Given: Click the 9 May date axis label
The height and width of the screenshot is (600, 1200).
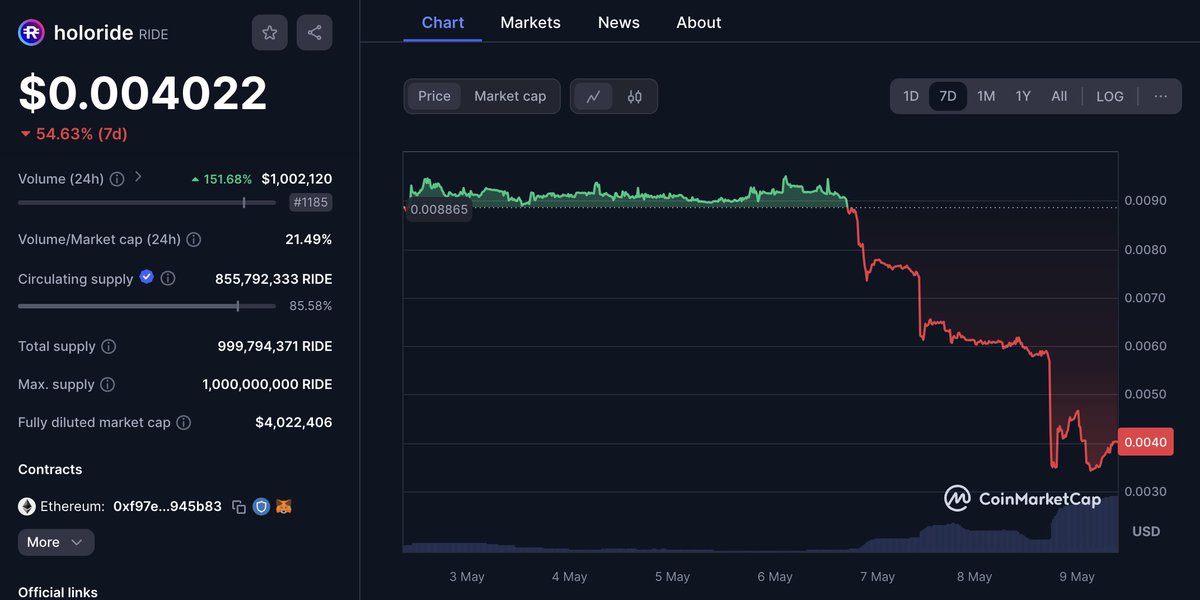Looking at the screenshot, I should [1077, 577].
